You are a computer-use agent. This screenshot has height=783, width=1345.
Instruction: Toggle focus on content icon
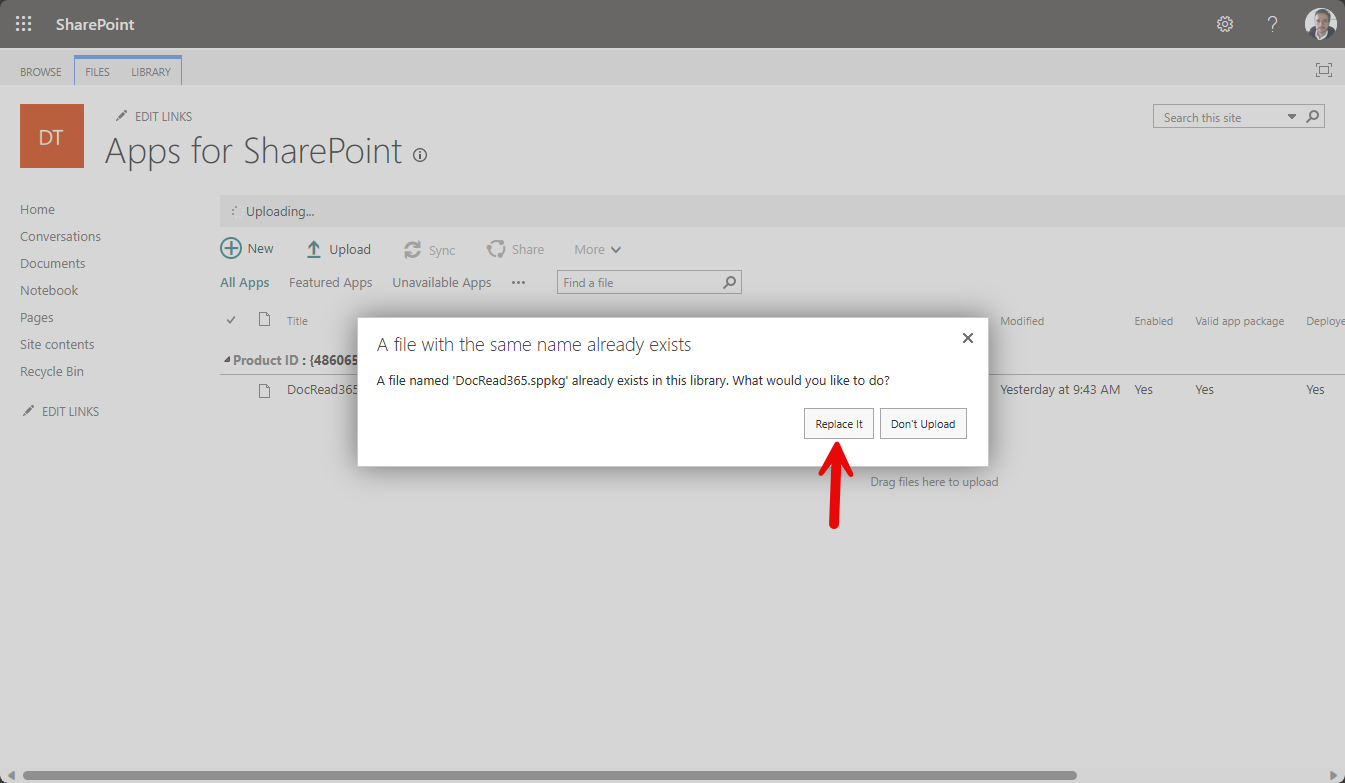pyautogui.click(x=1324, y=70)
